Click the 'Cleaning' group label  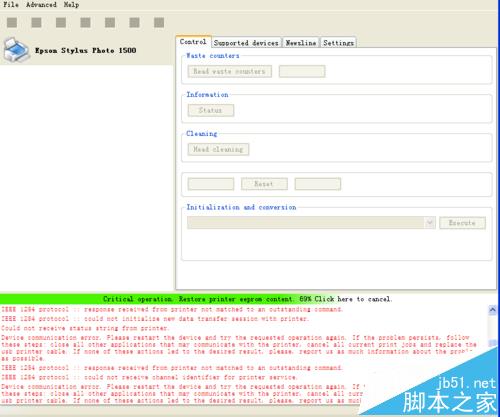[202, 134]
